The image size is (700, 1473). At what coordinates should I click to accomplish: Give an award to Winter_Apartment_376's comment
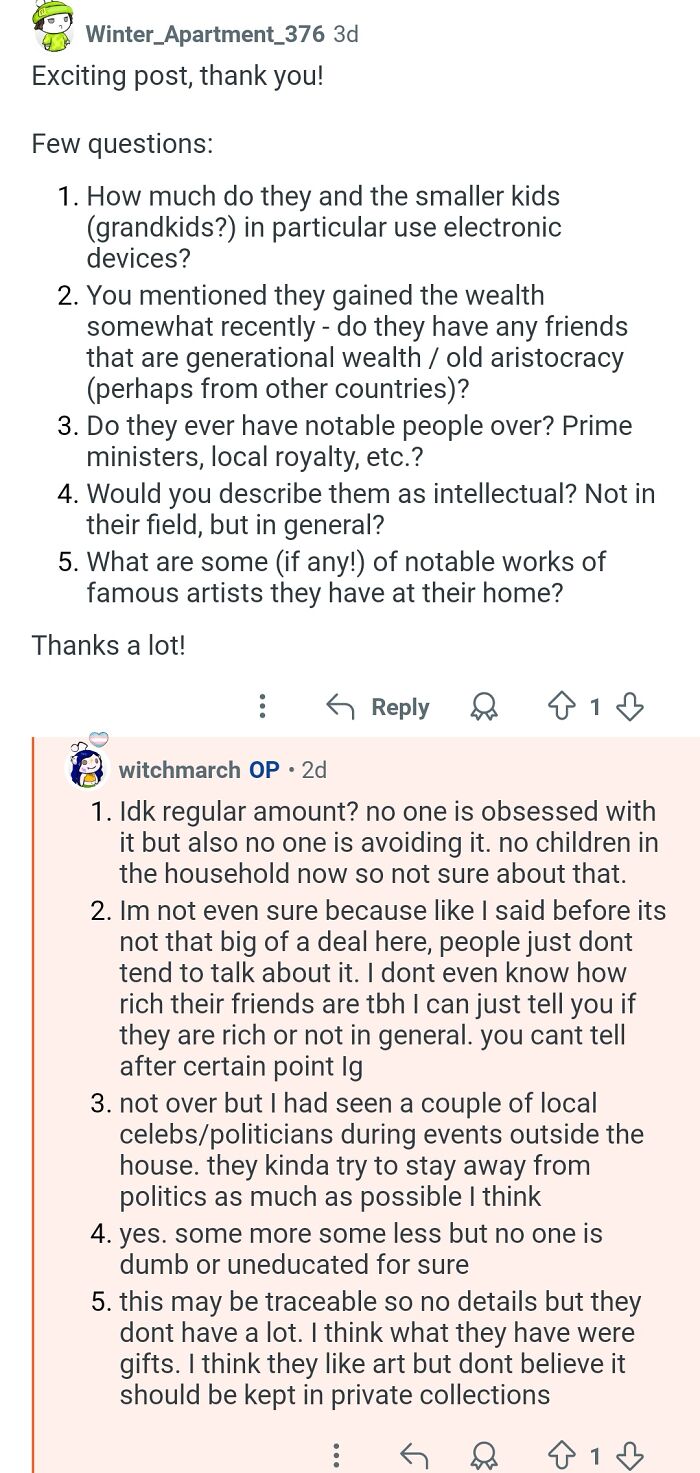pos(484,707)
